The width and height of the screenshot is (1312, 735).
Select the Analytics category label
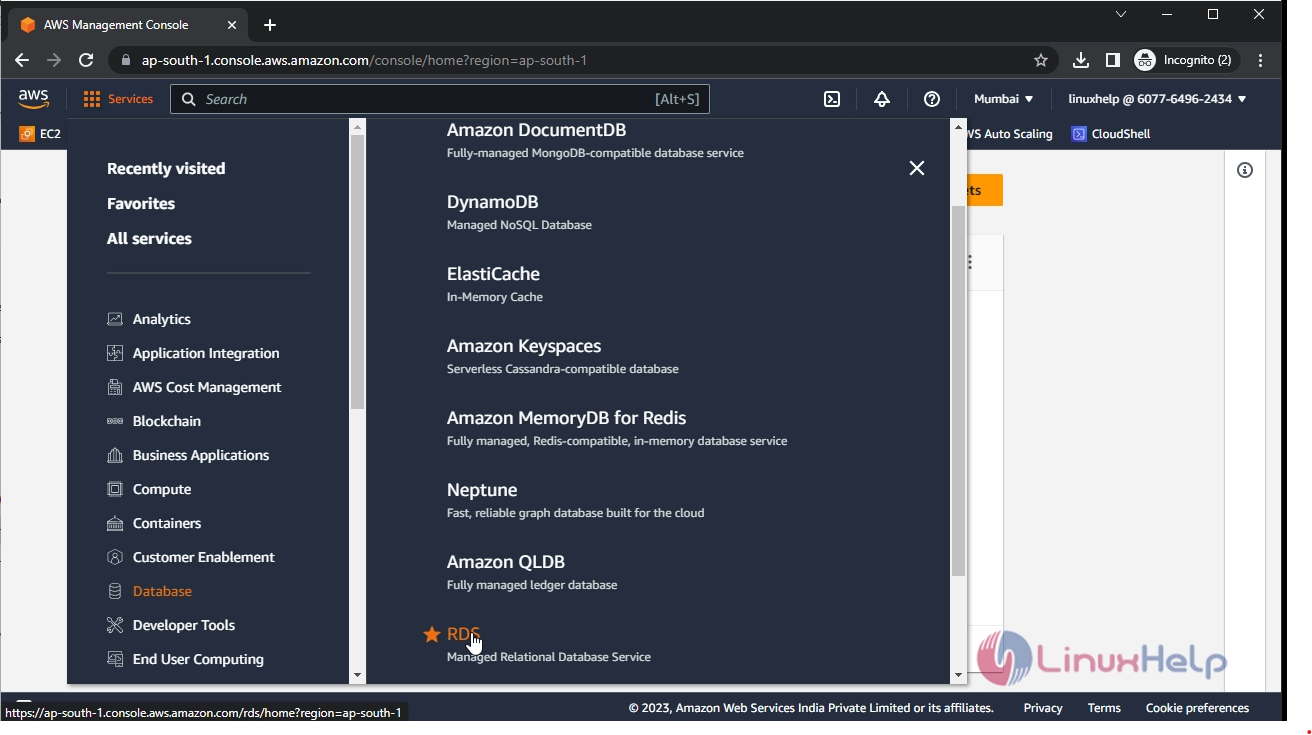[162, 319]
